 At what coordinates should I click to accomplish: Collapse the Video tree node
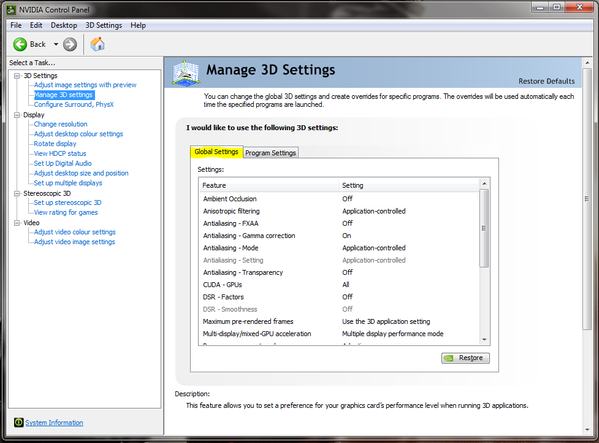17,223
